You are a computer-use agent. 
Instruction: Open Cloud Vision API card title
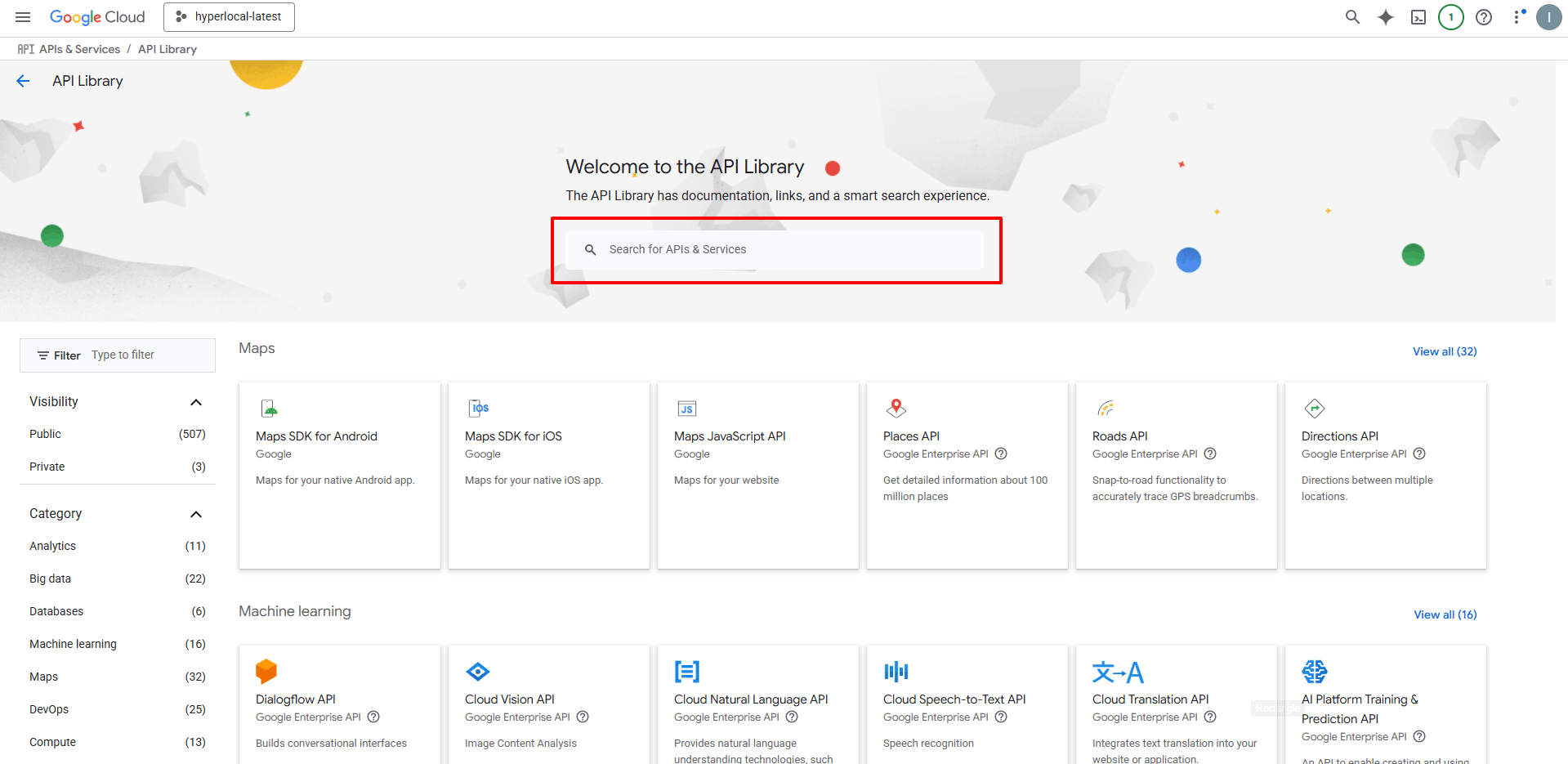tap(510, 699)
